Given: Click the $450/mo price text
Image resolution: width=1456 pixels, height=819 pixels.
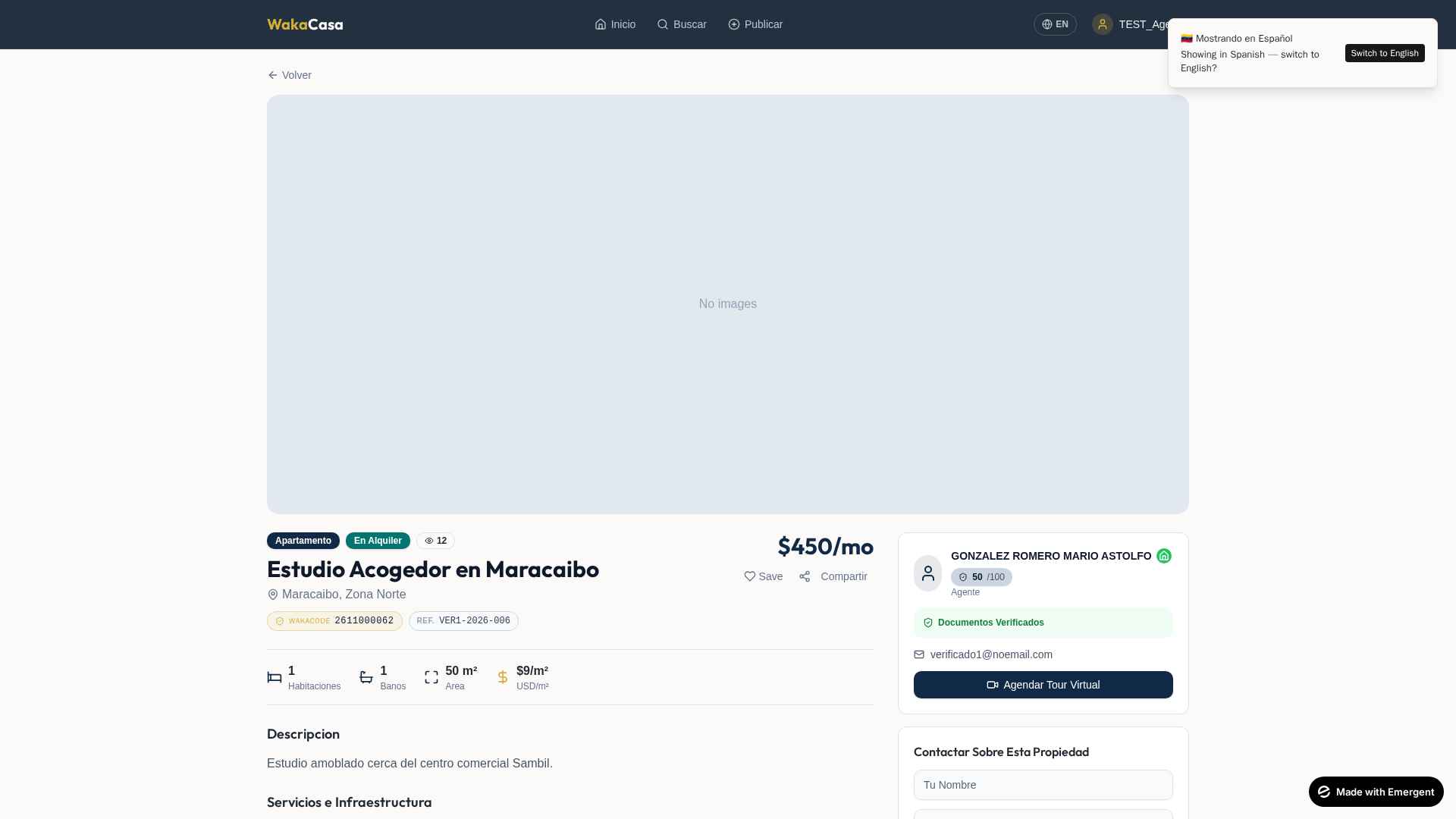Looking at the screenshot, I should click(x=825, y=546).
